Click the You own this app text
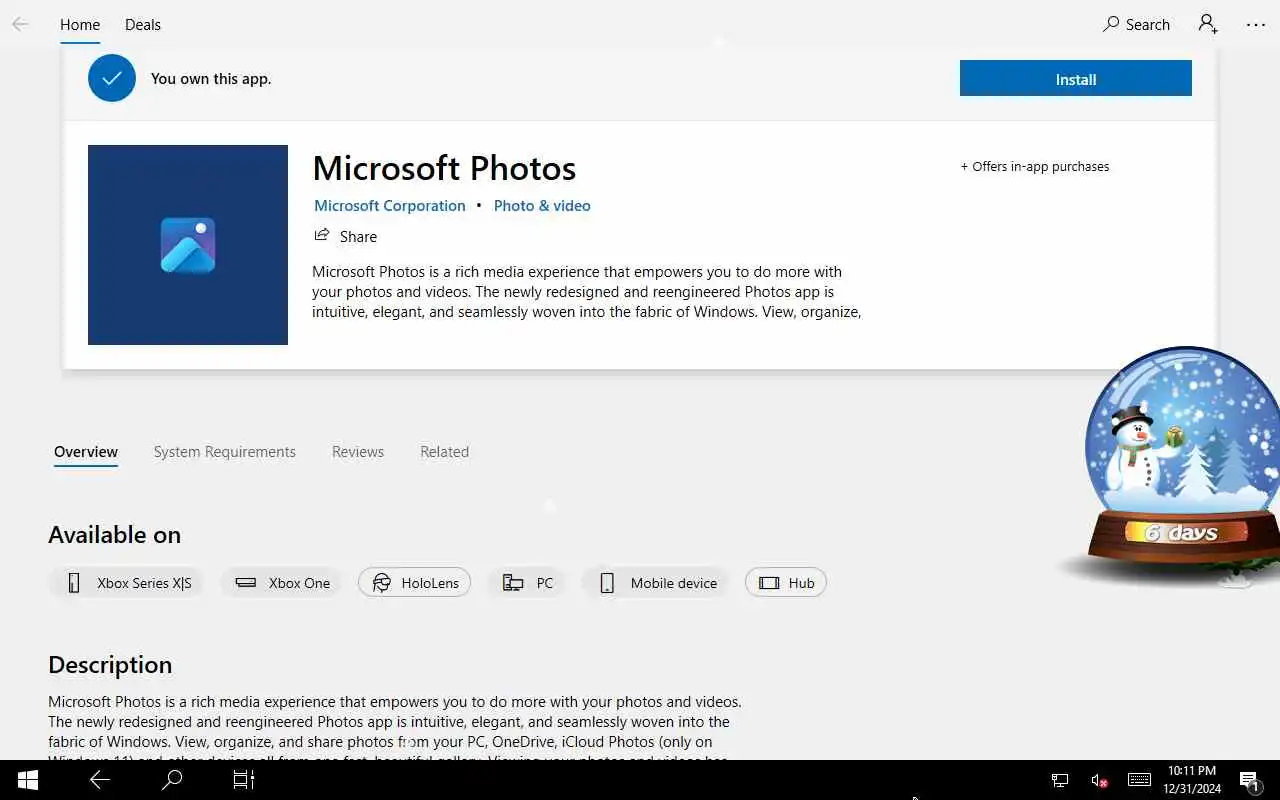 point(211,79)
